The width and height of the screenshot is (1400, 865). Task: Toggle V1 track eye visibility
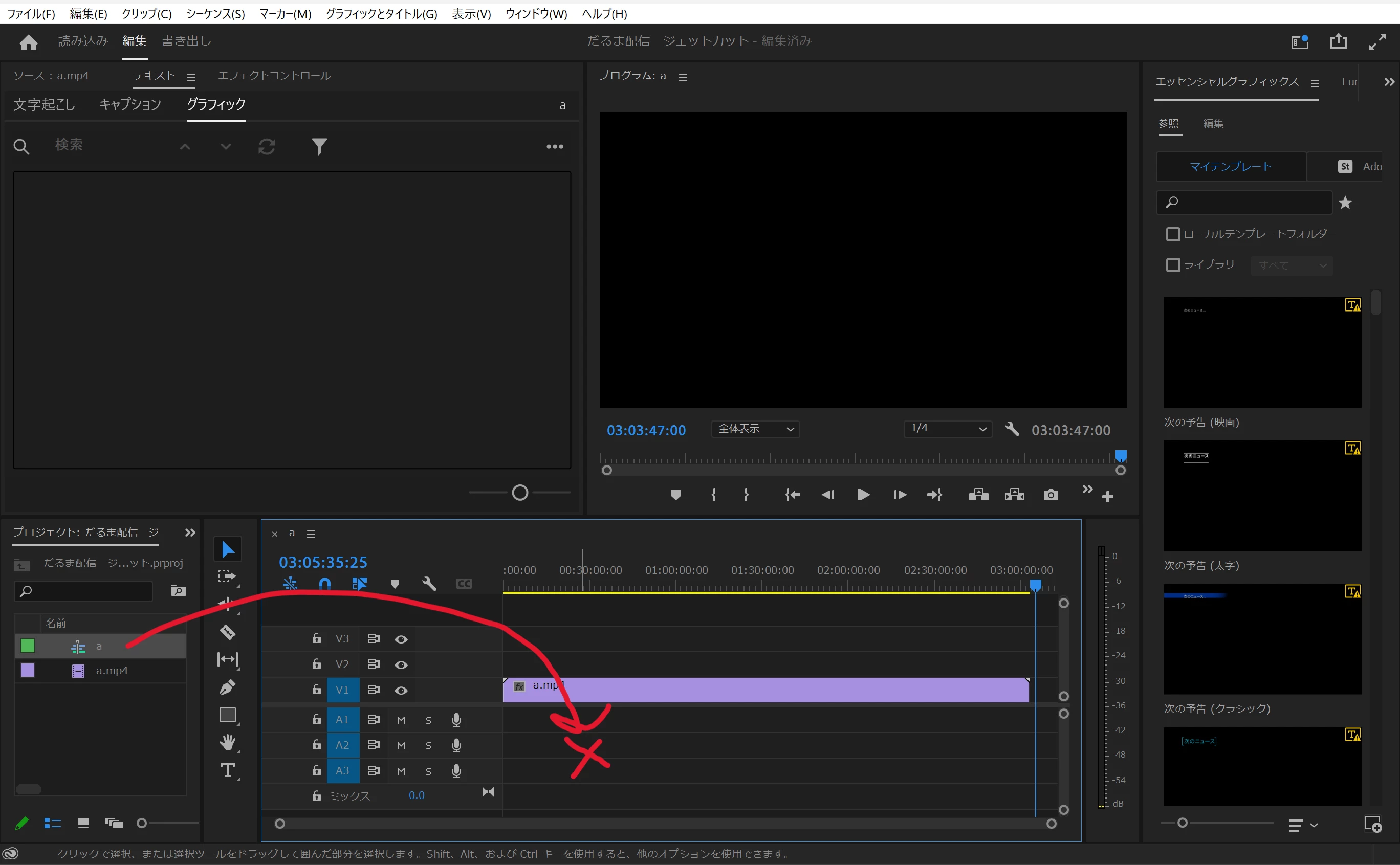[x=401, y=690]
